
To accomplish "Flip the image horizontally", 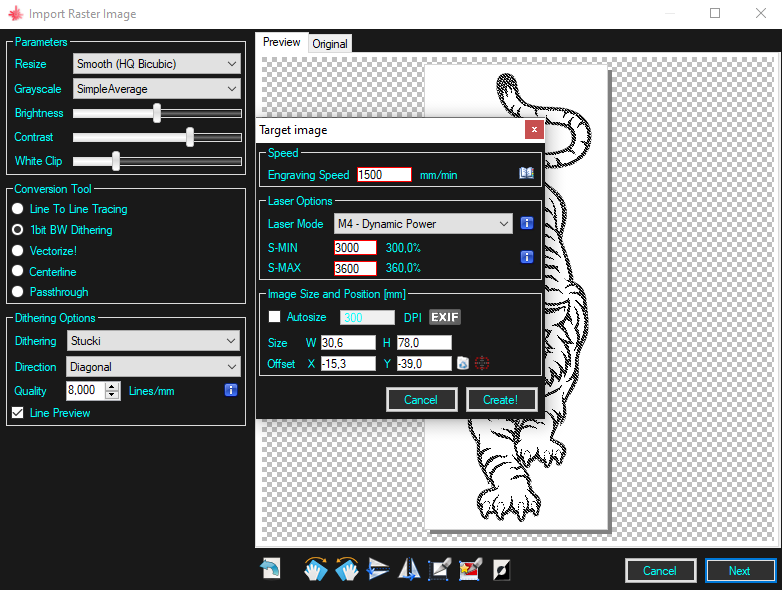I will pos(409,570).
